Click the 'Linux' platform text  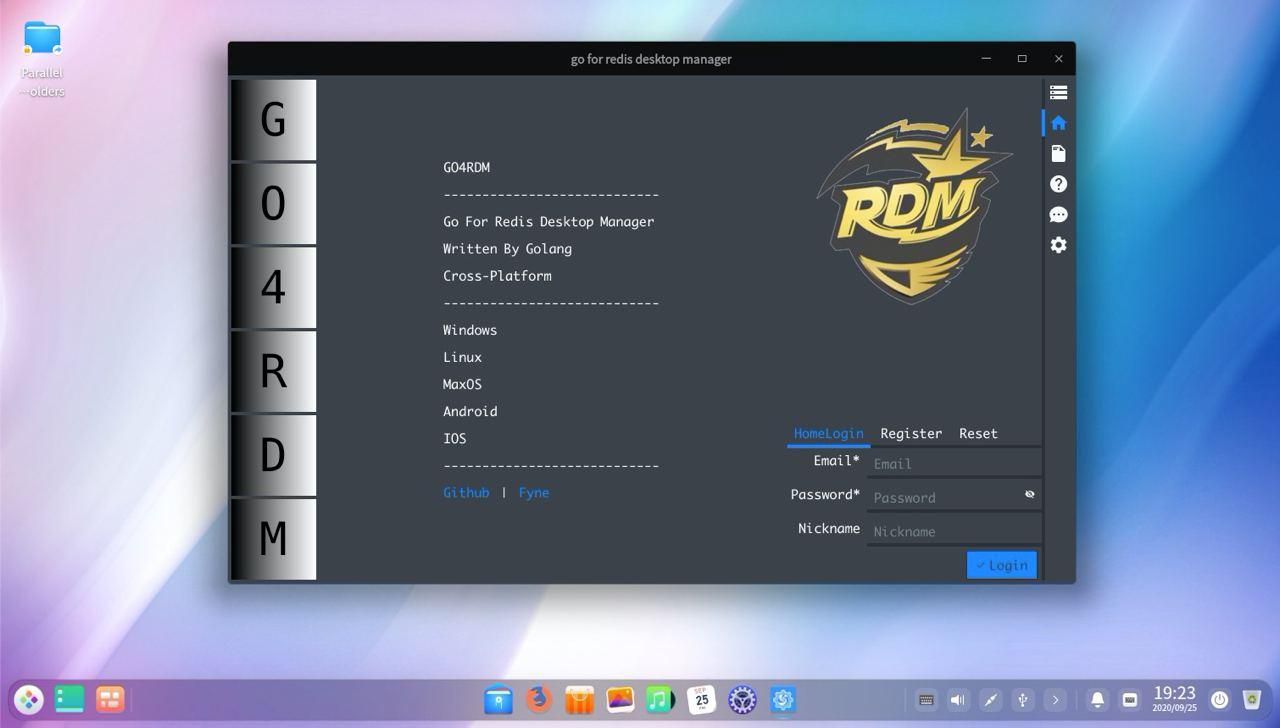click(462, 356)
